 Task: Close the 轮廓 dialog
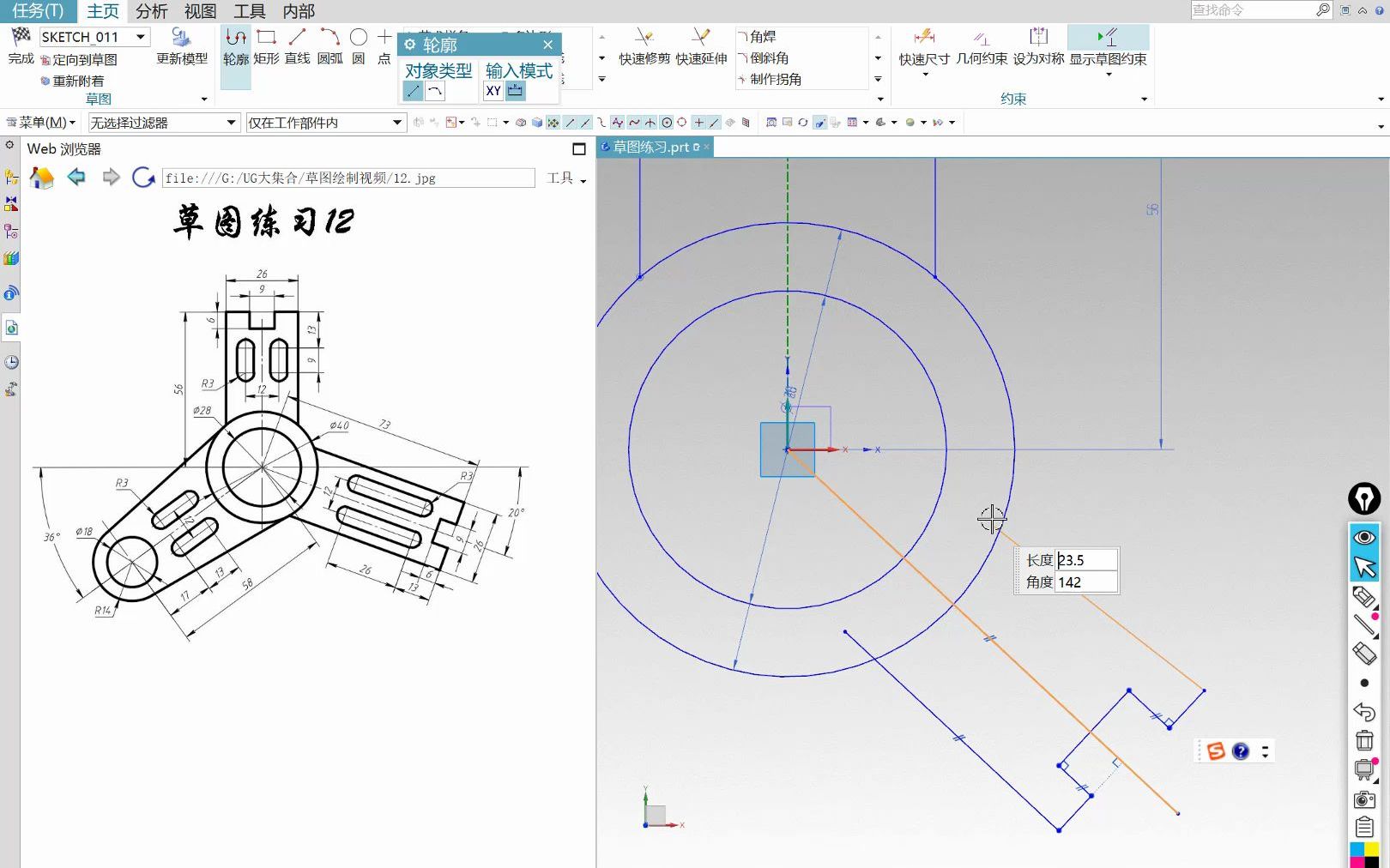[548, 45]
